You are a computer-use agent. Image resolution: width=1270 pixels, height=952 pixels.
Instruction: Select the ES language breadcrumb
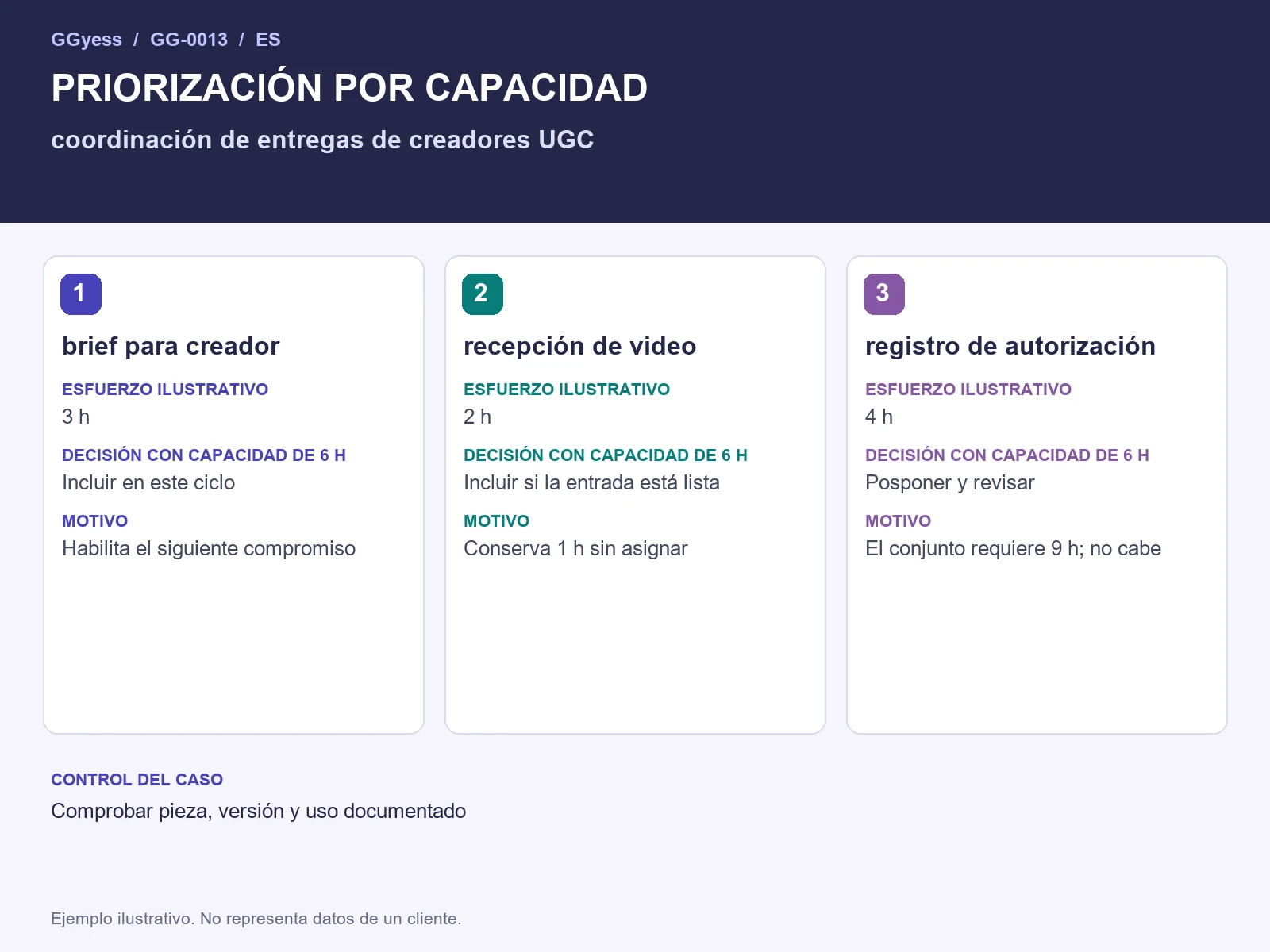[268, 40]
